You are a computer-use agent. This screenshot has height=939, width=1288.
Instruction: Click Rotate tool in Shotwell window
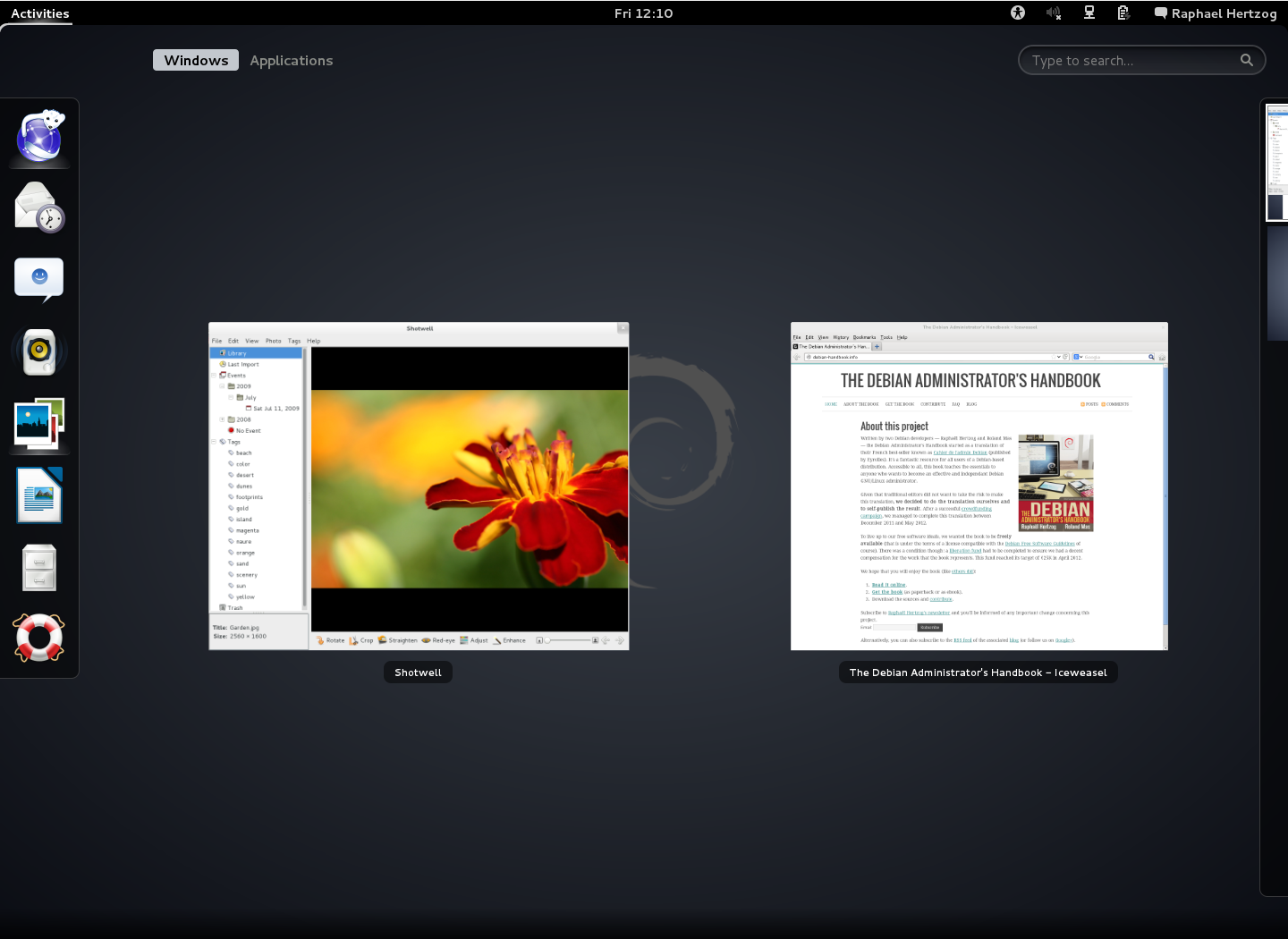(x=330, y=640)
